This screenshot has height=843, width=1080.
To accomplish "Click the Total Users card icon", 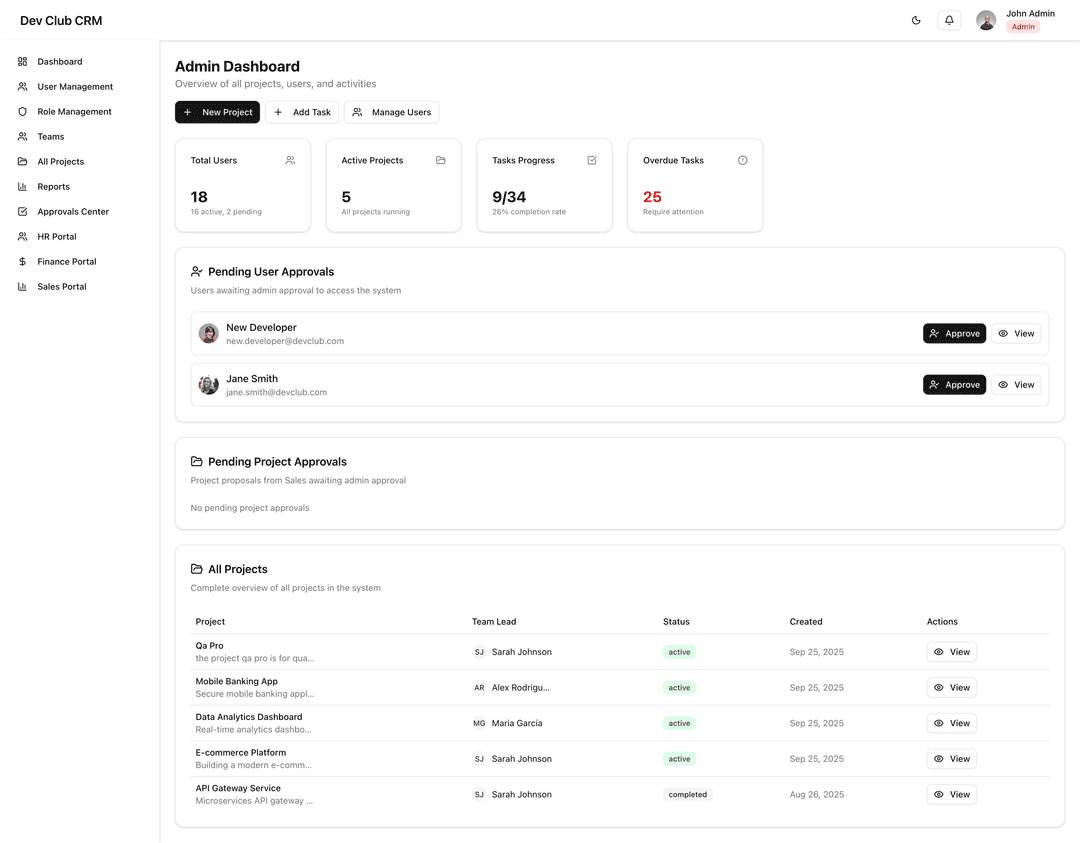I will click(290, 160).
